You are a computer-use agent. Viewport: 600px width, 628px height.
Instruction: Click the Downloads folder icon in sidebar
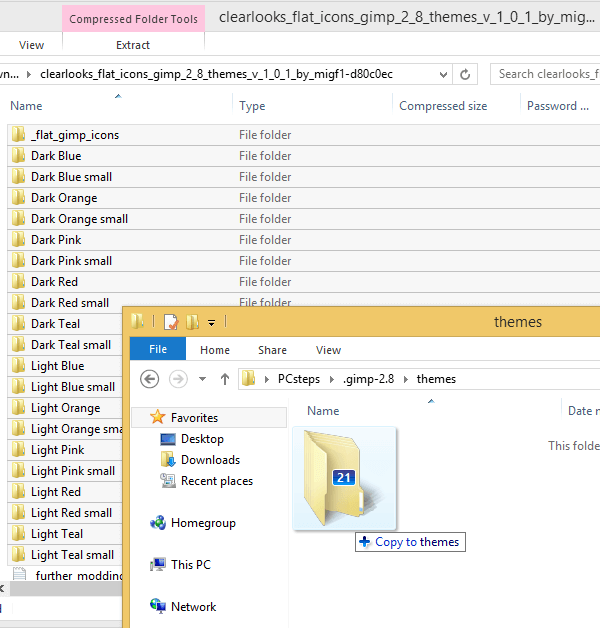pos(168,460)
